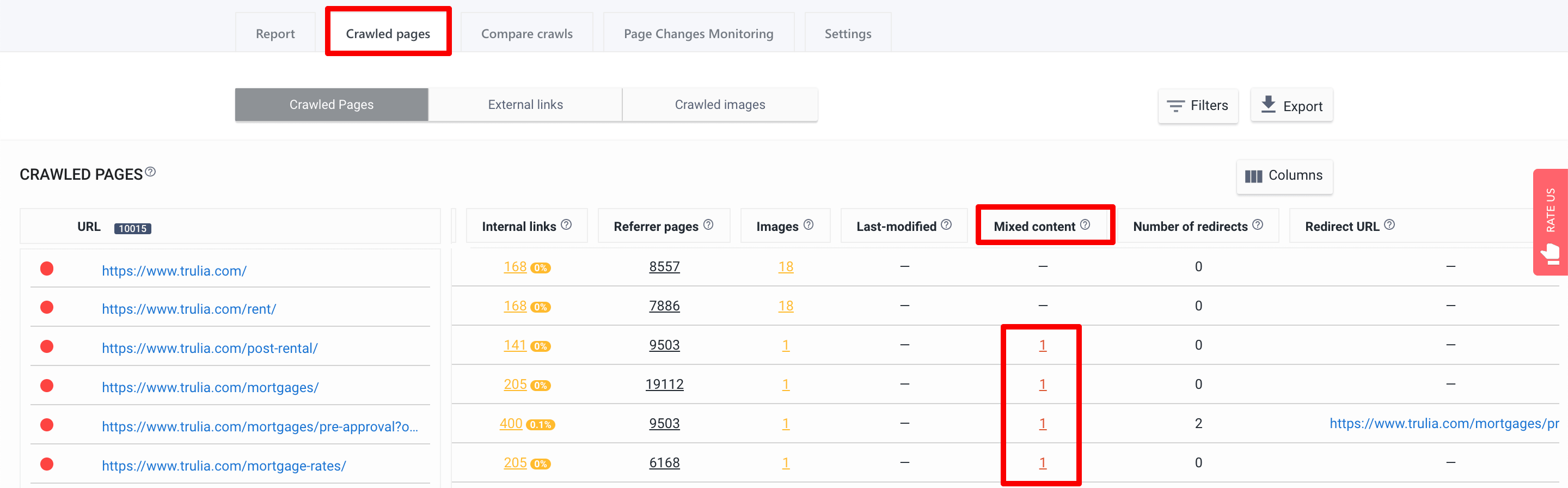The image size is (1568, 488).
Task: Export the crawled pages data
Action: pos(1291,106)
